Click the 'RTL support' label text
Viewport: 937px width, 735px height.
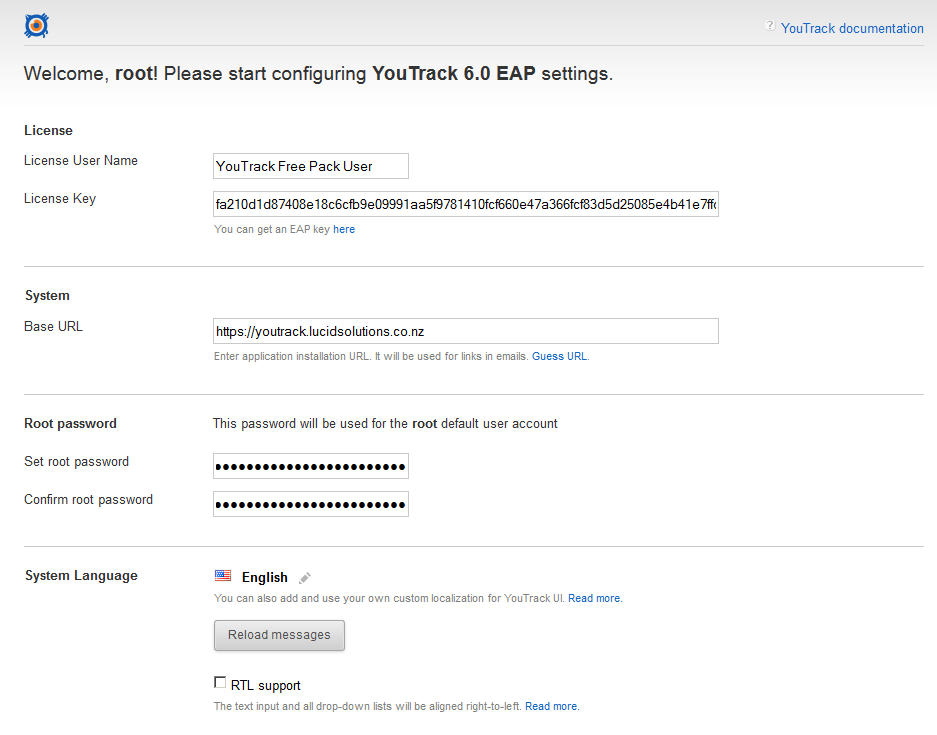click(x=265, y=685)
